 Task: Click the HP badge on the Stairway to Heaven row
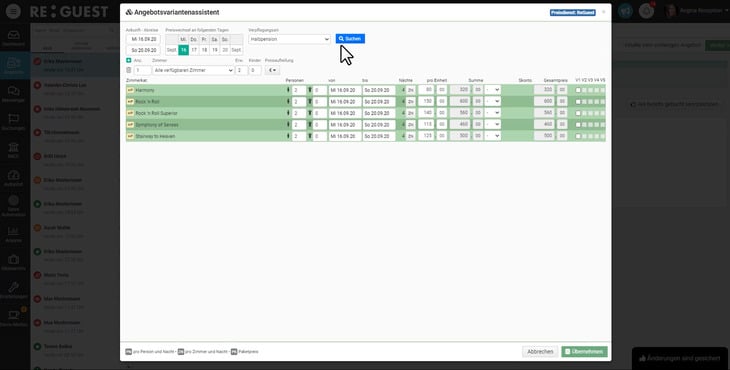click(130, 136)
